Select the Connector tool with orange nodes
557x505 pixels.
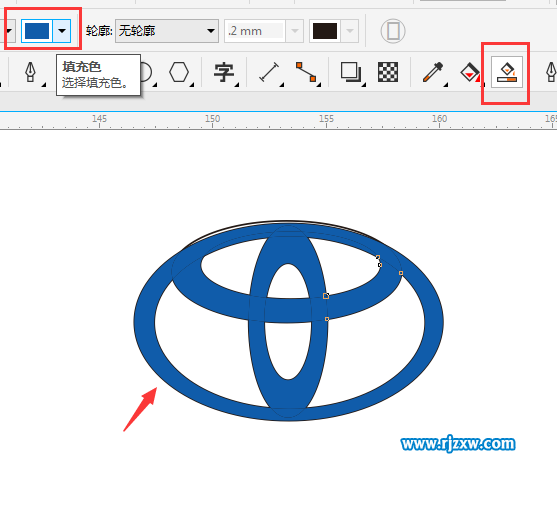pyautogui.click(x=306, y=72)
